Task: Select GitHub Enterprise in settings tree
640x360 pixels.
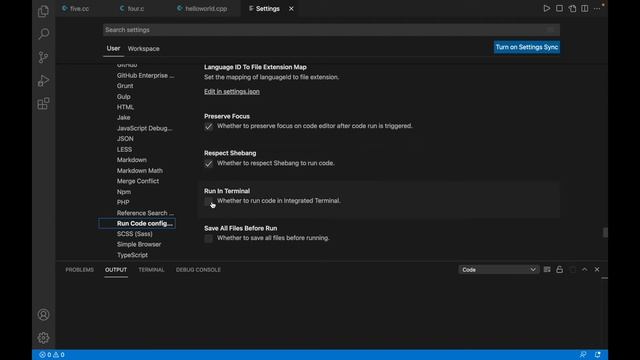Action: pyautogui.click(x=145, y=76)
